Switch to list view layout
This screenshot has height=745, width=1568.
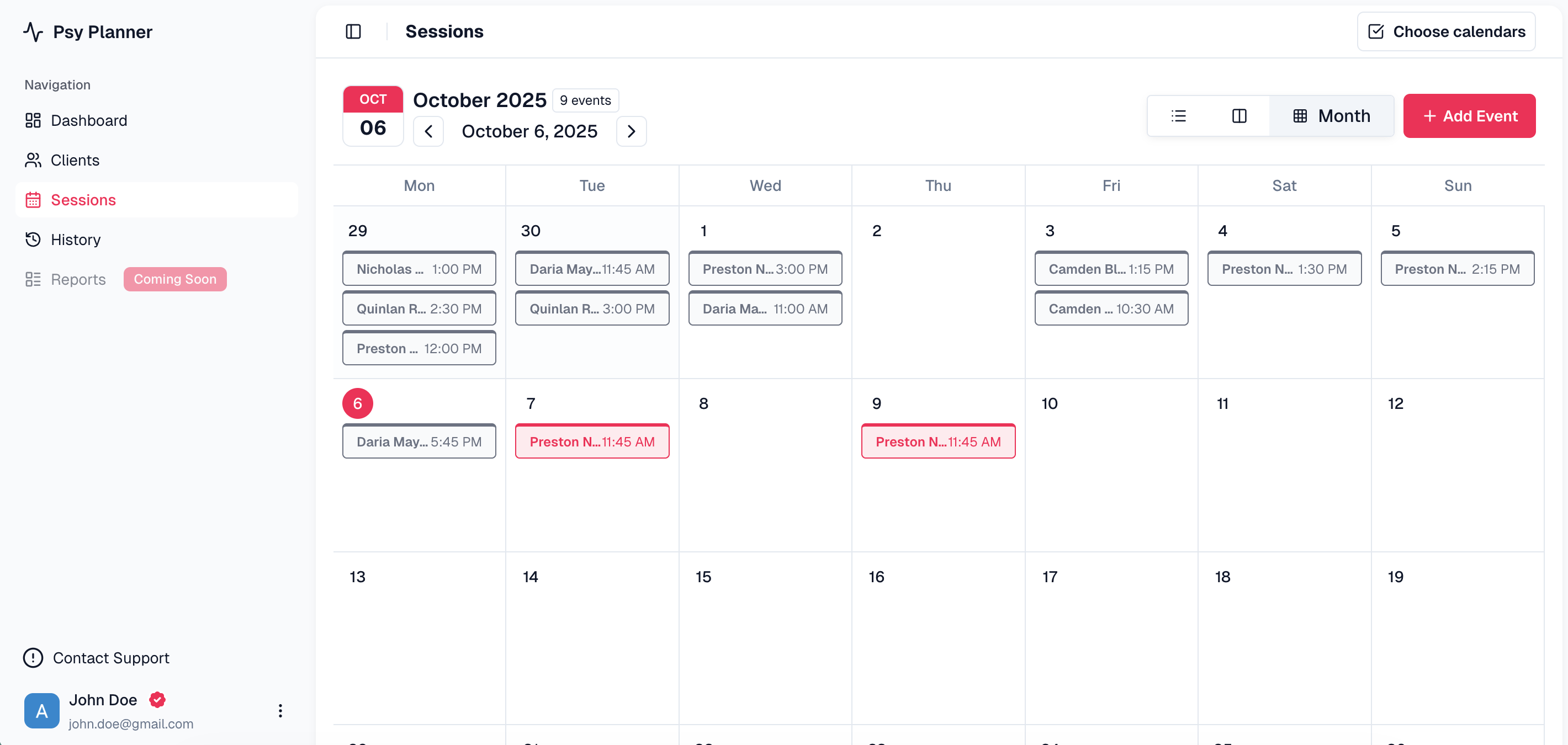1178,115
